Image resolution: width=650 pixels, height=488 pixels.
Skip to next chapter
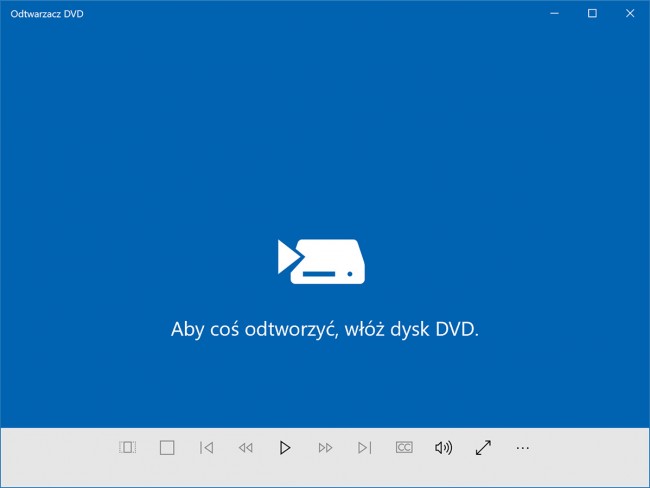364,447
